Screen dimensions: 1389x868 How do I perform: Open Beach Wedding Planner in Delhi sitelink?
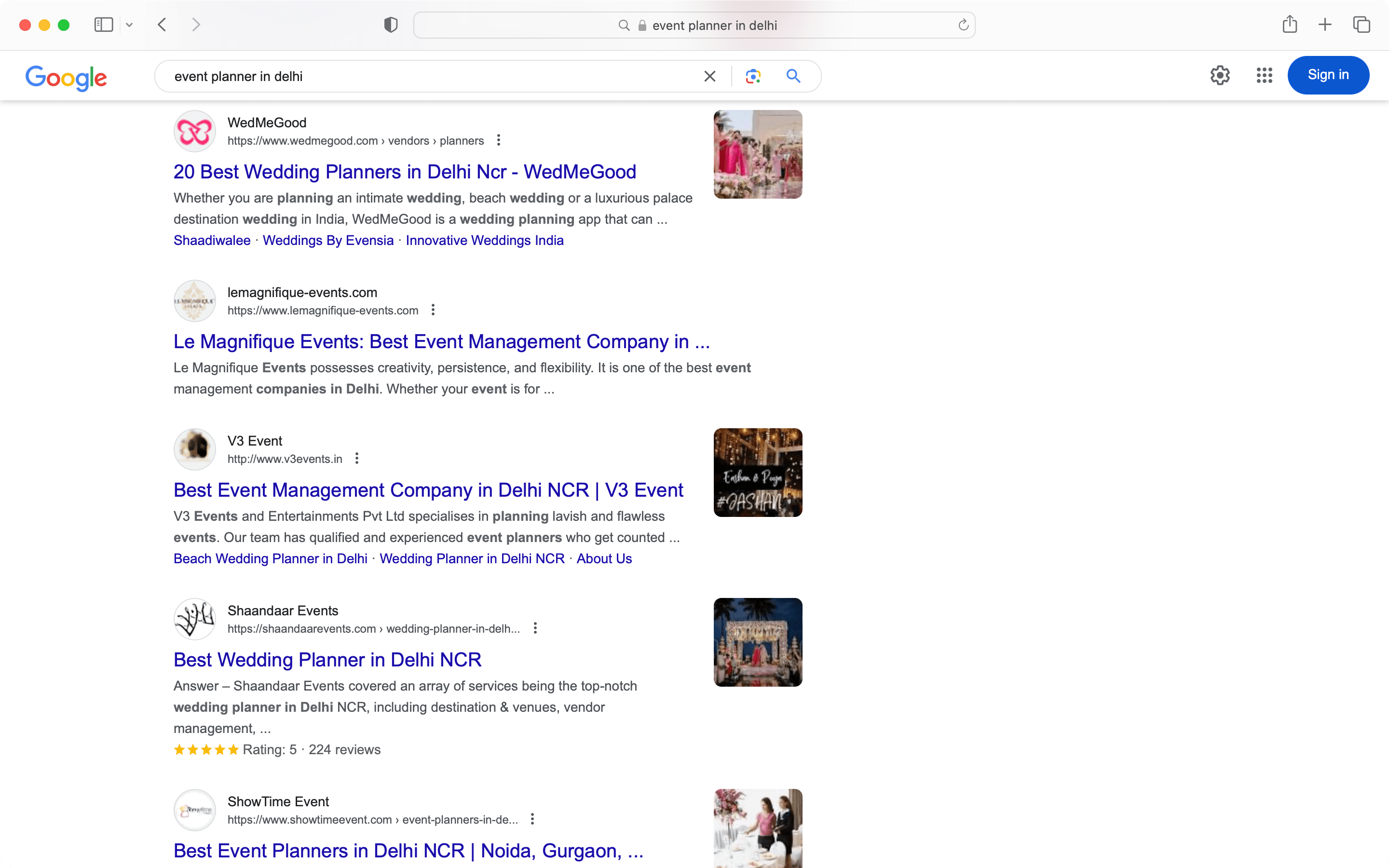click(271, 558)
